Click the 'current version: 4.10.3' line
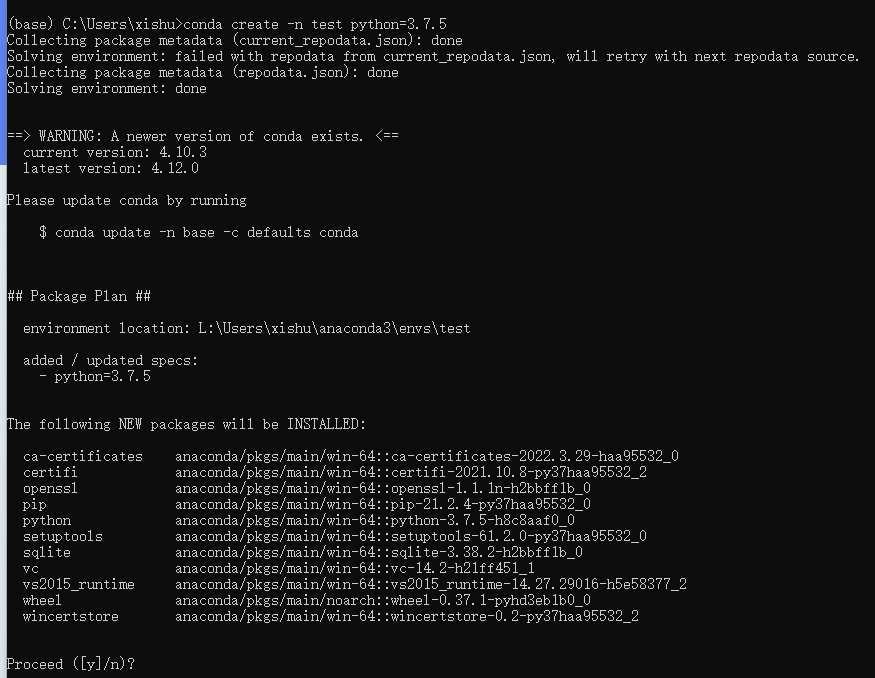 pyautogui.click(x=114, y=152)
